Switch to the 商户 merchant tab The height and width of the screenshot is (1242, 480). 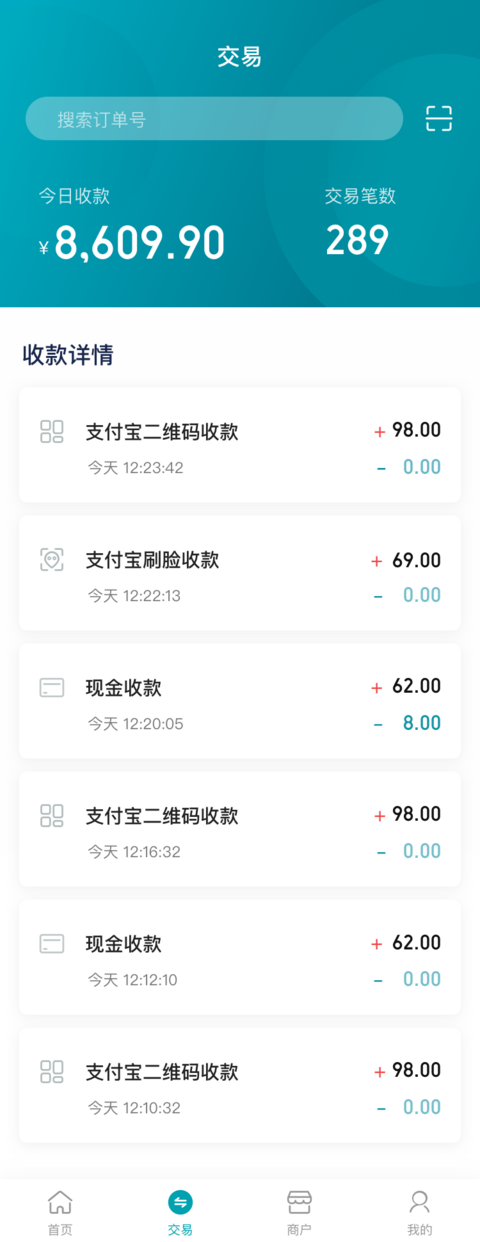299,1213
